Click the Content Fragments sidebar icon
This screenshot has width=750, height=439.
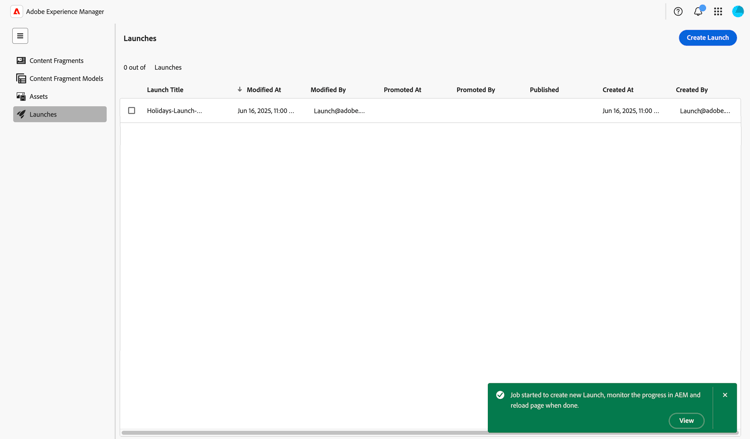21,60
